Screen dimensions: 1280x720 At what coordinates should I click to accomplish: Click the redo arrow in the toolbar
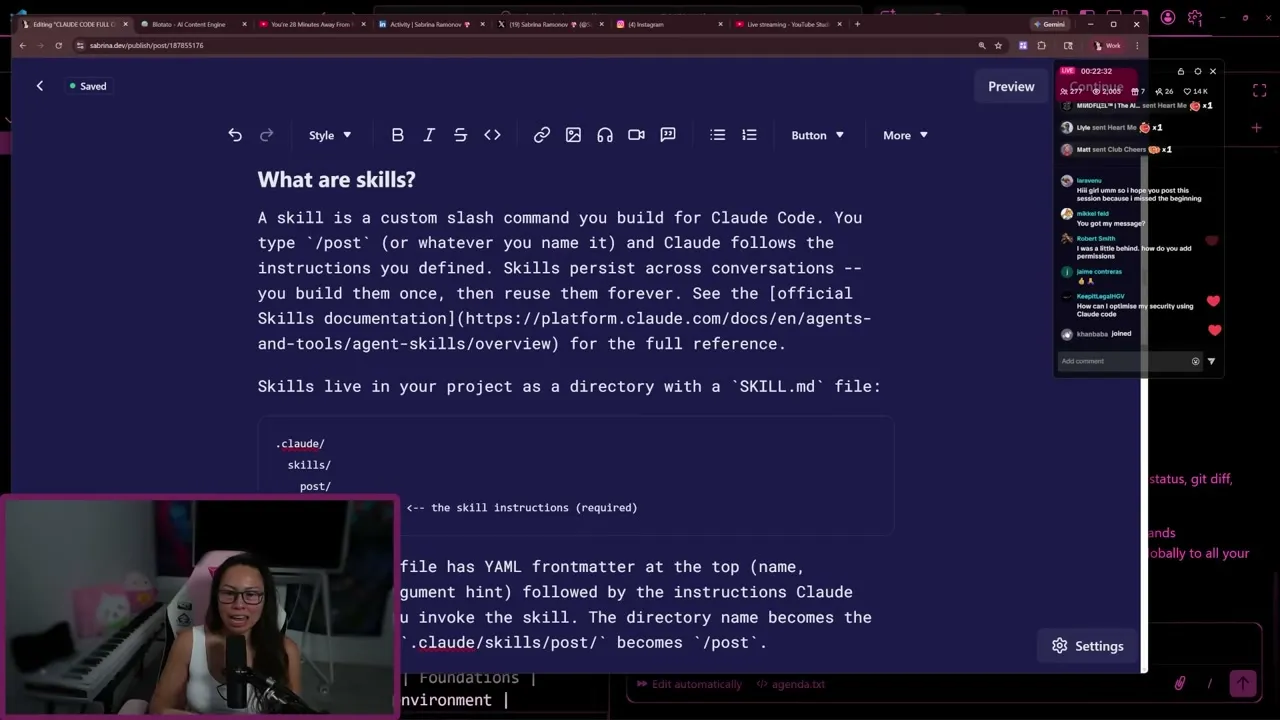coord(266,135)
